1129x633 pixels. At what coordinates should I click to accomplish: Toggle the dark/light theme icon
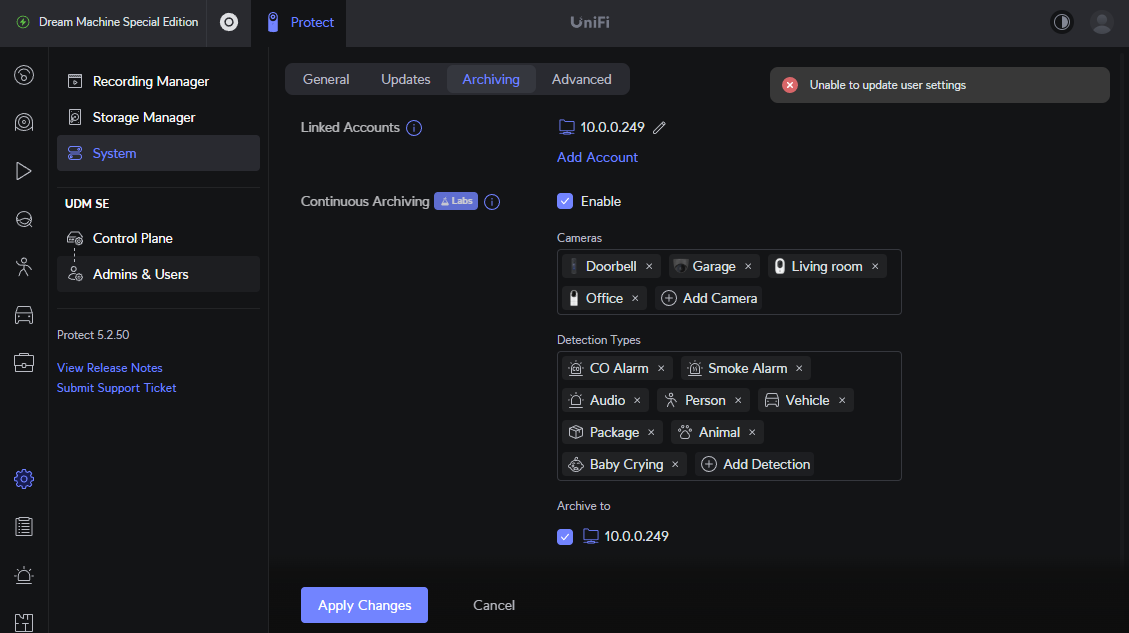1062,22
